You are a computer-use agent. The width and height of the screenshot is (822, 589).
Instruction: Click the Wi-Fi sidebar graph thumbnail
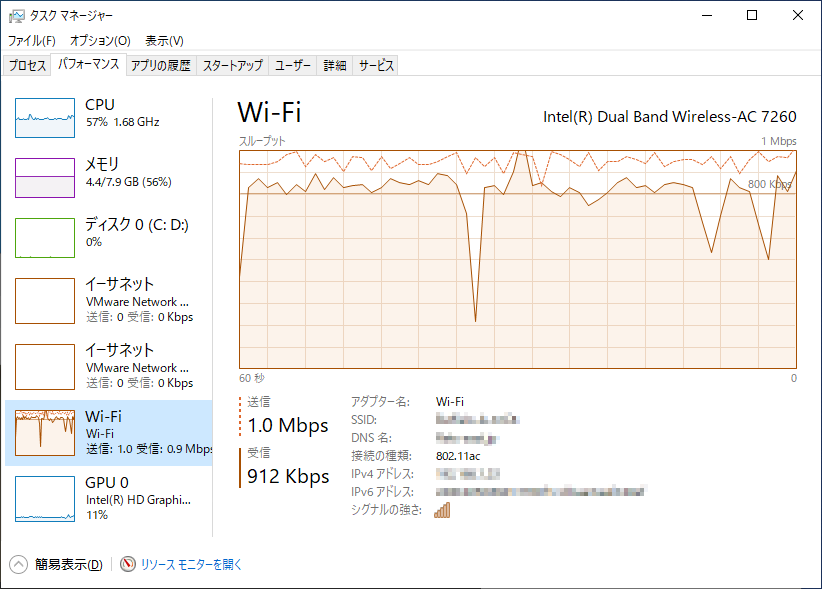point(45,432)
